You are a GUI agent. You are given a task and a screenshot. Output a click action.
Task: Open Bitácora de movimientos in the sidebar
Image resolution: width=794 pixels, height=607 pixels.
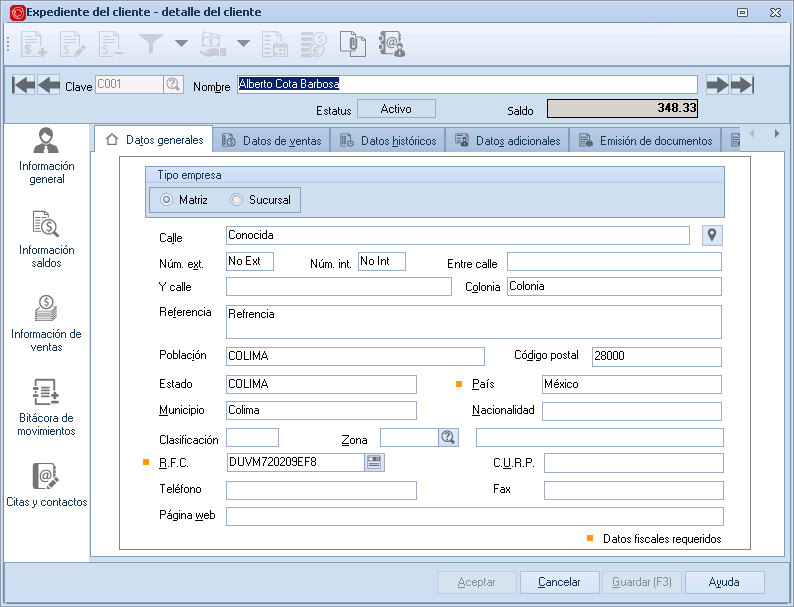tap(46, 406)
